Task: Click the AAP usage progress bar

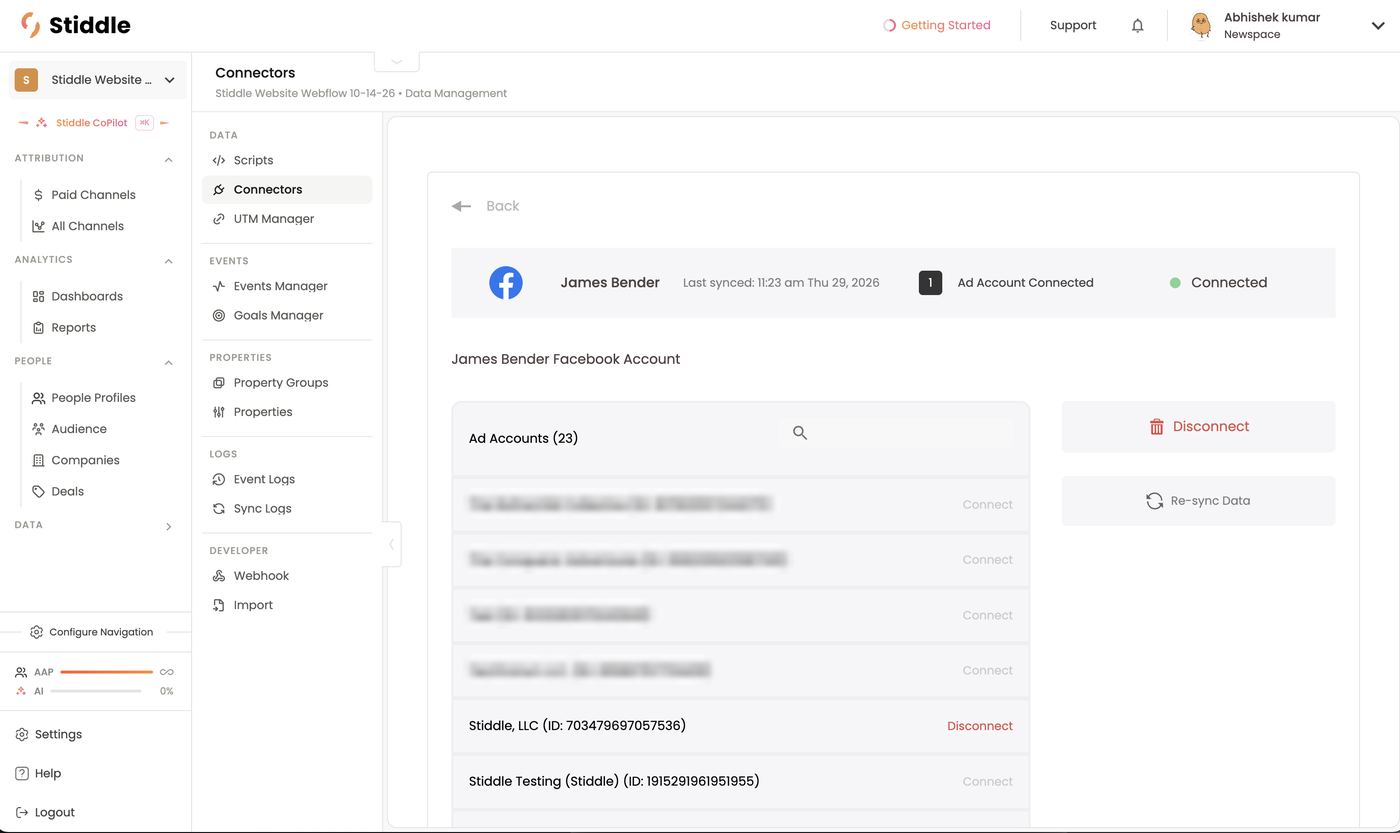Action: [106, 672]
